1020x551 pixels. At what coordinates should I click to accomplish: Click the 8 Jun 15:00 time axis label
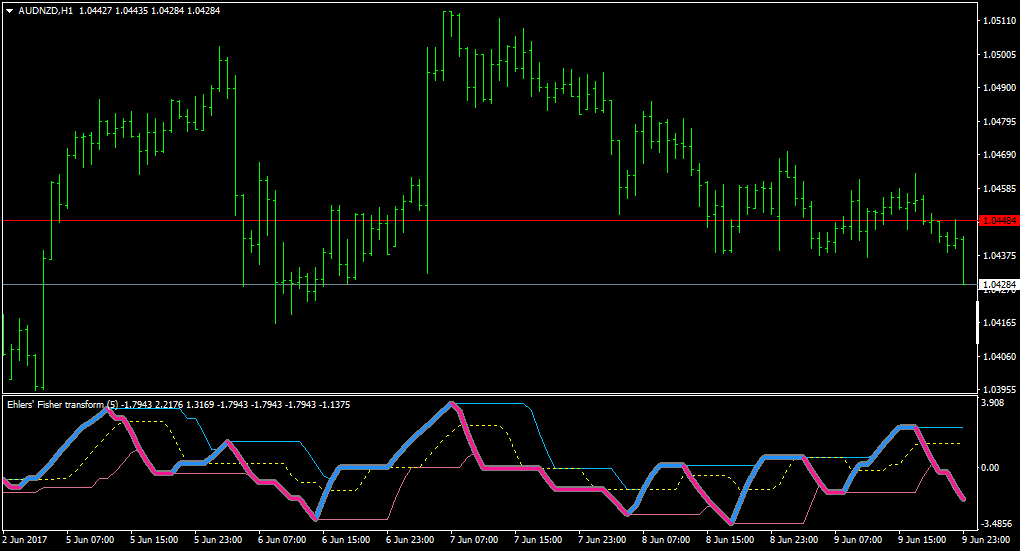click(x=730, y=540)
